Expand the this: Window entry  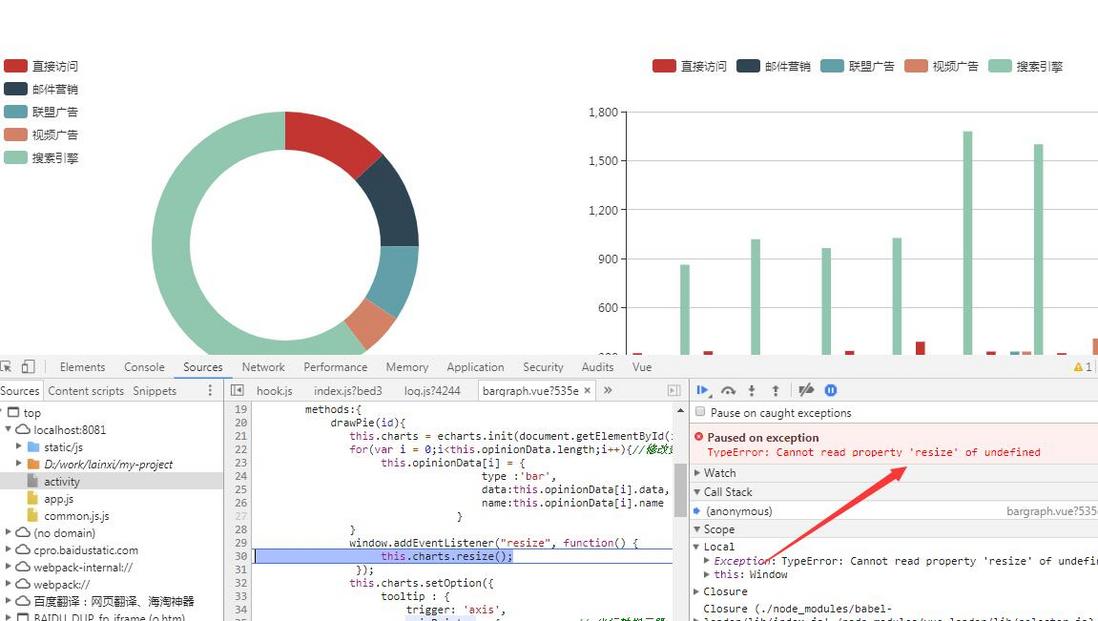(x=707, y=574)
